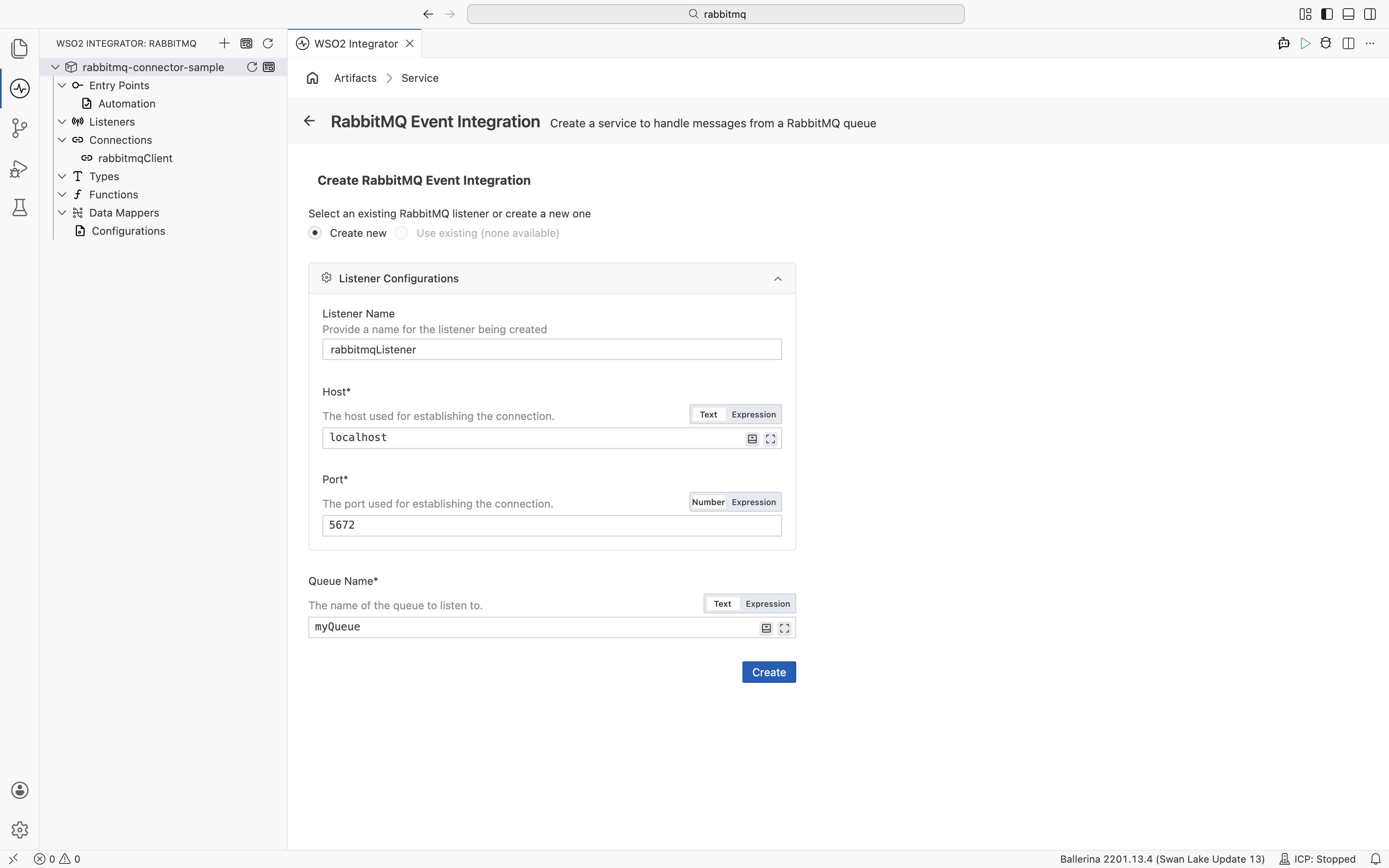Collapse the Data Mappers tree node
The width and height of the screenshot is (1389, 868).
tap(62, 213)
